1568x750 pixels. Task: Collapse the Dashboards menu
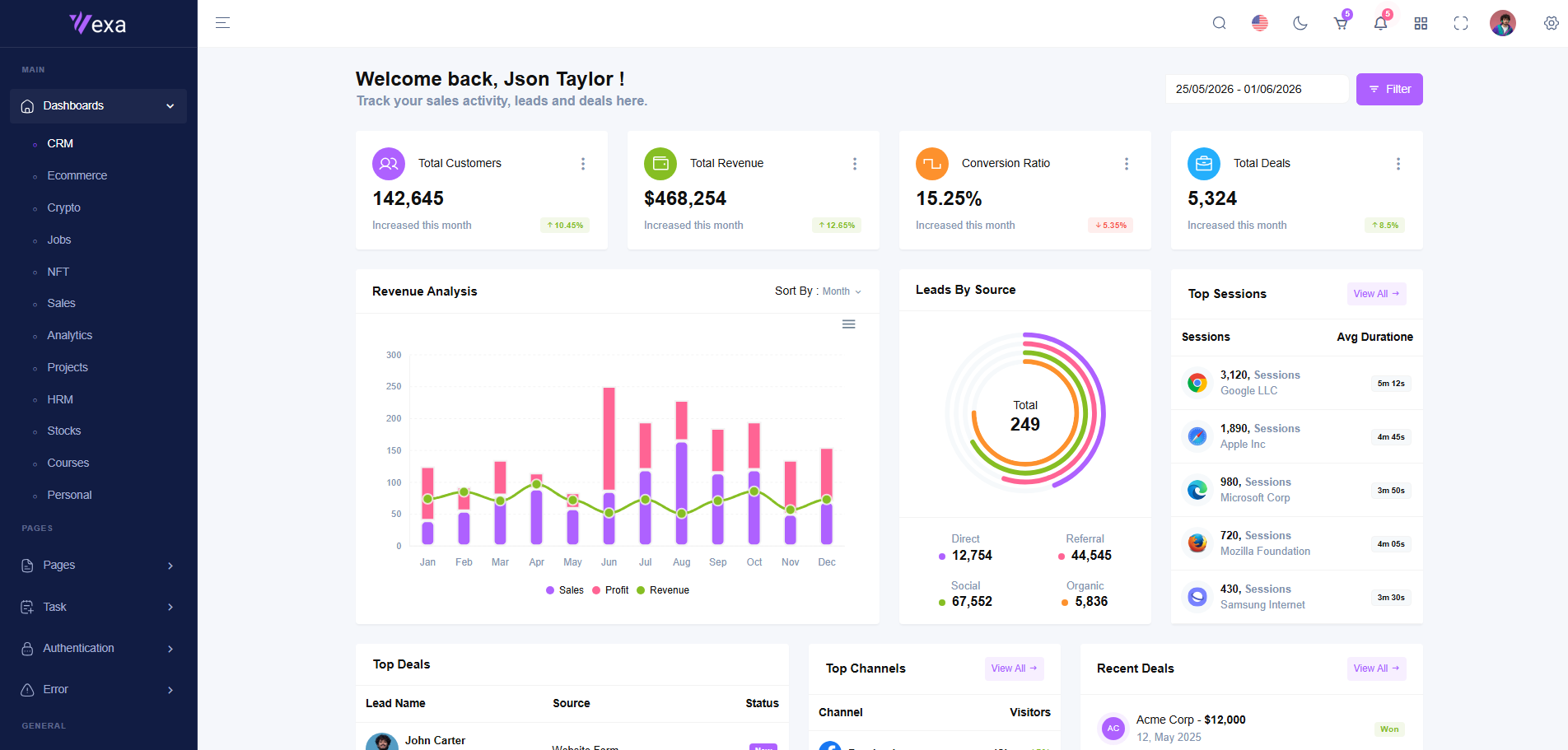[x=98, y=106]
